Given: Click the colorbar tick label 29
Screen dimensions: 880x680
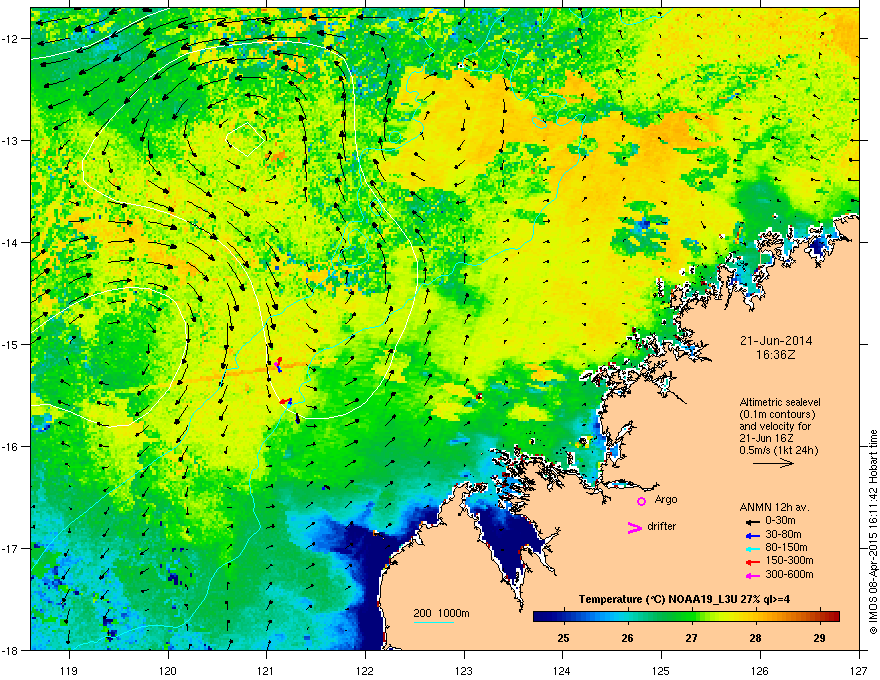Looking at the screenshot, I should [x=819, y=638].
